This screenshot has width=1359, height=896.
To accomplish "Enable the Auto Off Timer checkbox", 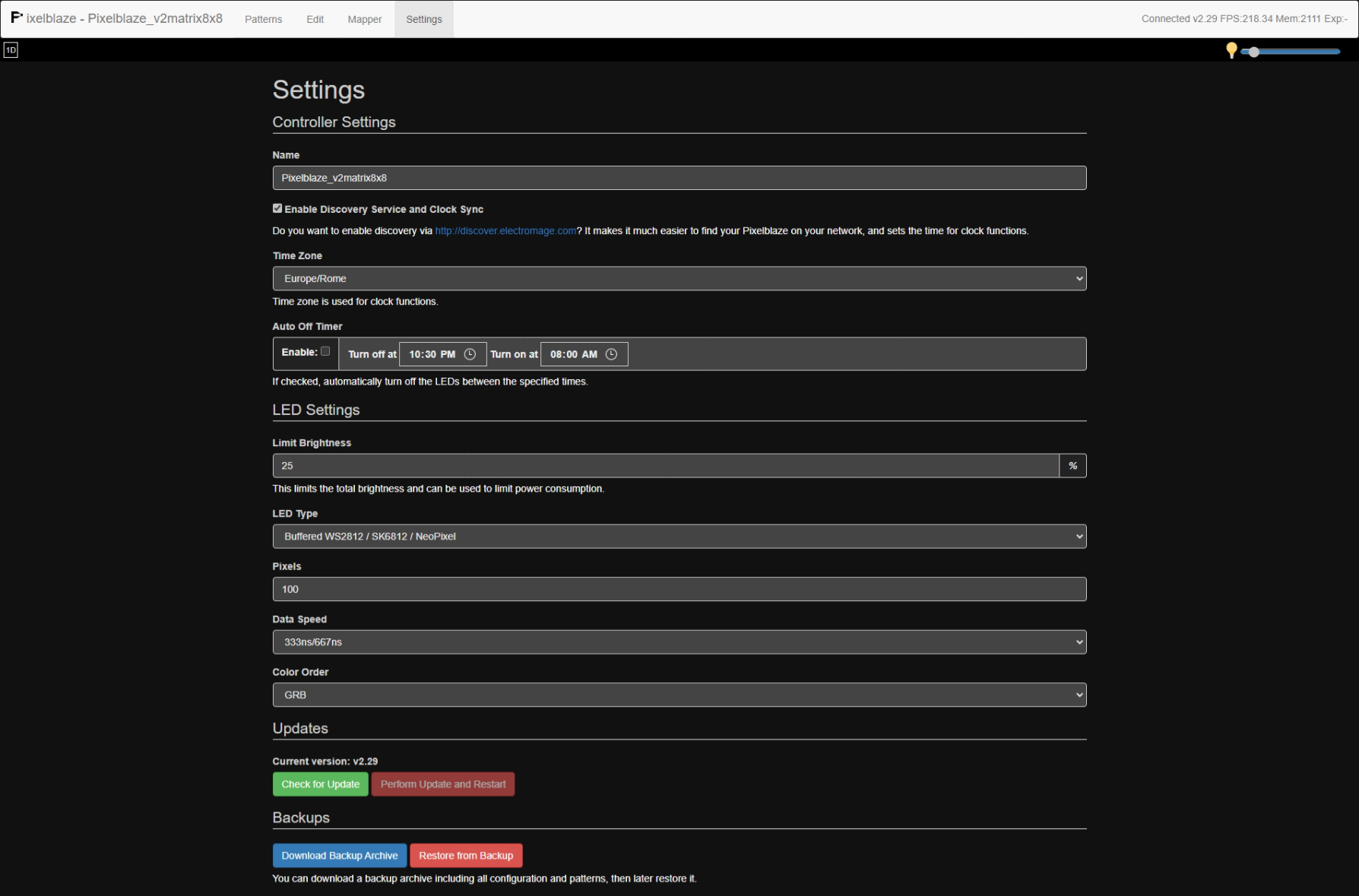I will tap(325, 351).
